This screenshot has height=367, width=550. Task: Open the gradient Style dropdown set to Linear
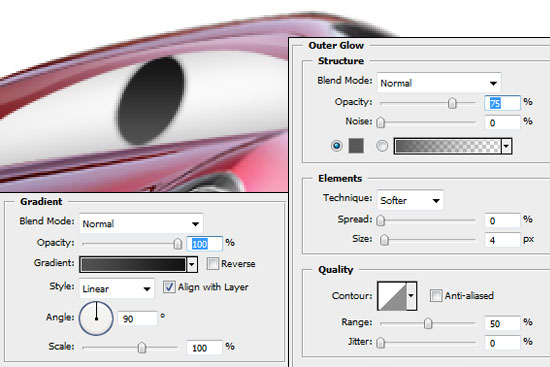pos(116,288)
